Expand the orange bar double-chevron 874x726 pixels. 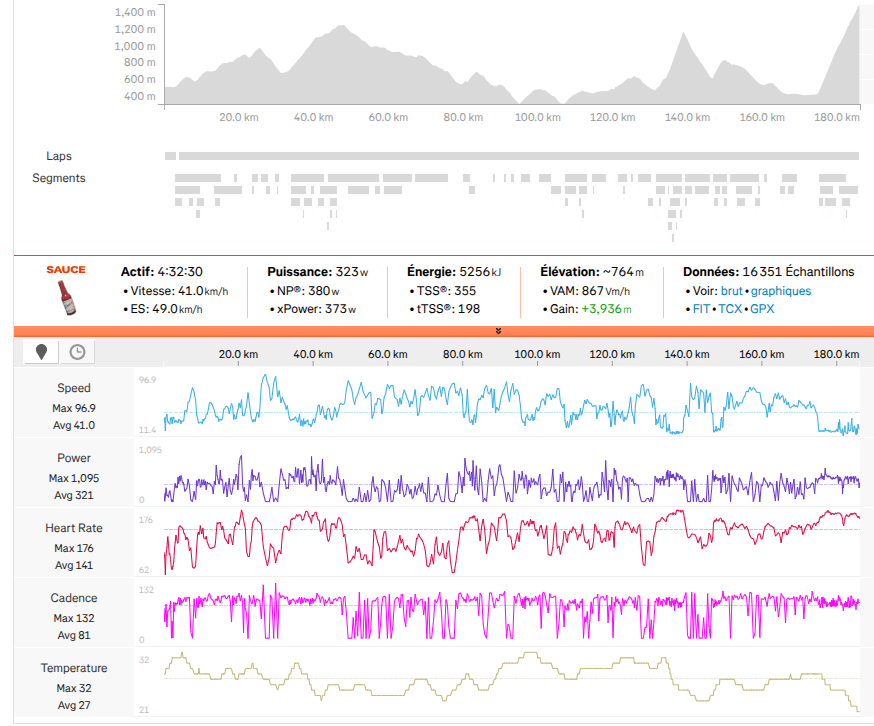pyautogui.click(x=498, y=331)
